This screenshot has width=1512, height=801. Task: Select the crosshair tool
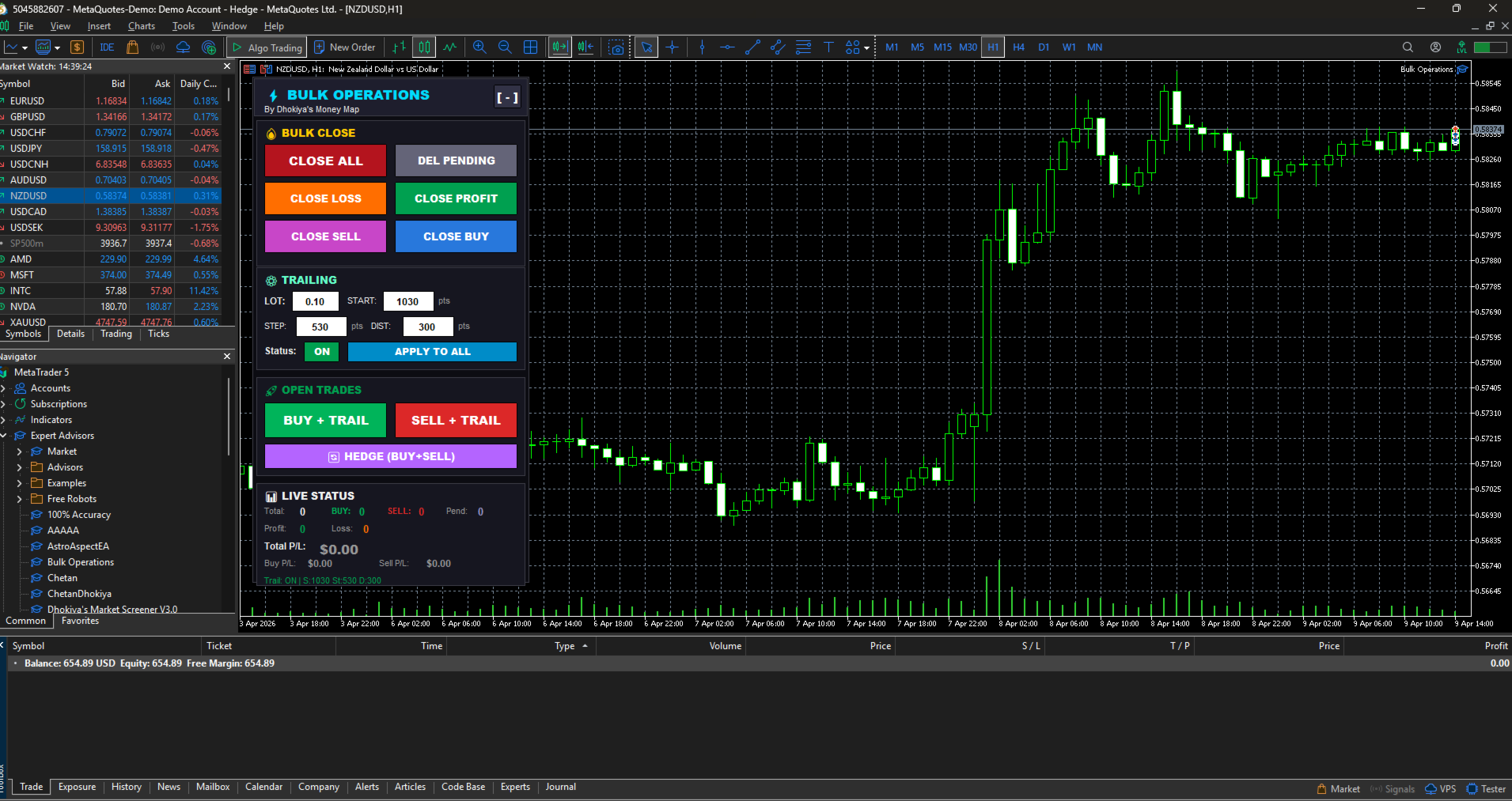(x=673, y=47)
